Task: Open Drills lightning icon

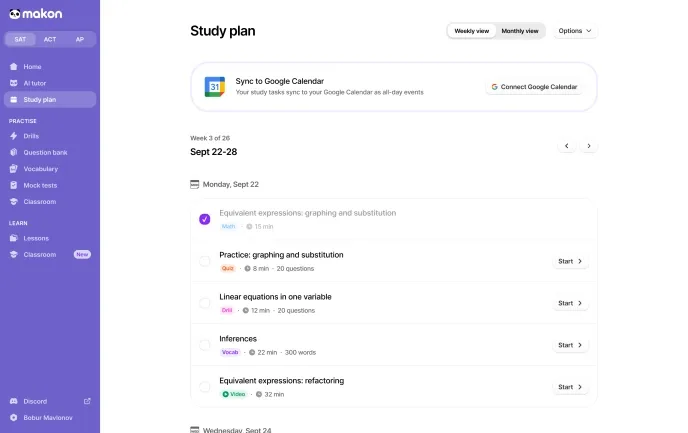Action: point(14,136)
